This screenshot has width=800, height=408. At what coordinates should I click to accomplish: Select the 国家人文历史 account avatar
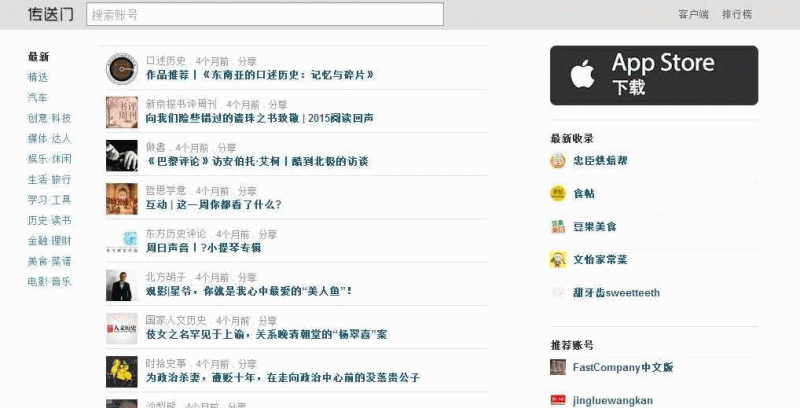click(x=121, y=328)
